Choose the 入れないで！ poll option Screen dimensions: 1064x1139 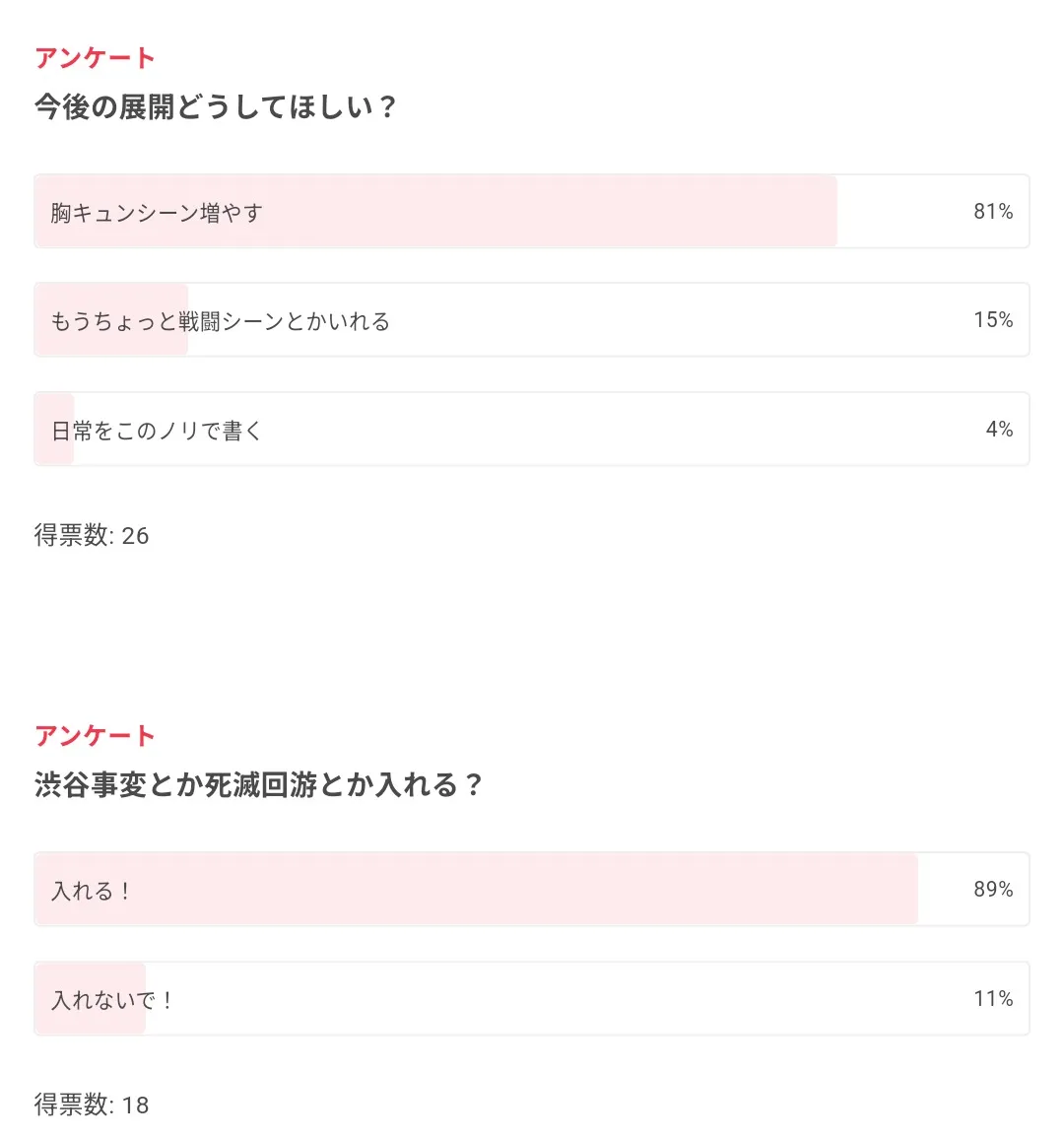point(532,999)
